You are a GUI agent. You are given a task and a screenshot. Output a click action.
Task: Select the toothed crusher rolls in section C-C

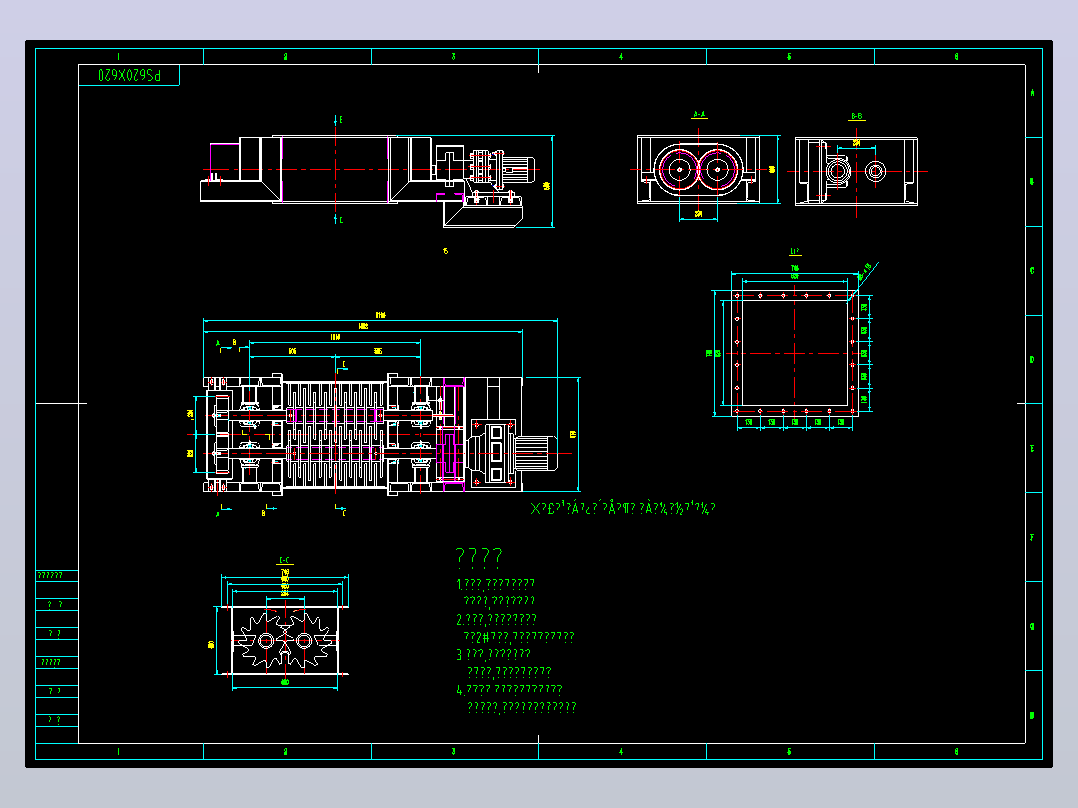[285, 640]
